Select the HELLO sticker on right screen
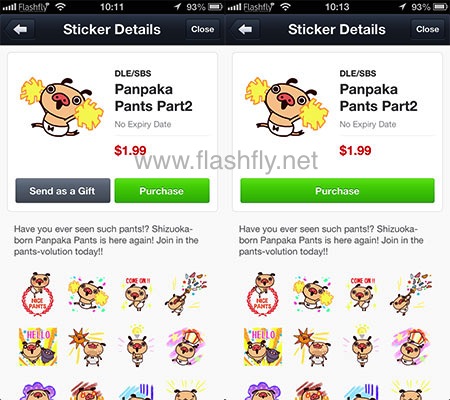This screenshot has height=400, width=450. click(263, 347)
